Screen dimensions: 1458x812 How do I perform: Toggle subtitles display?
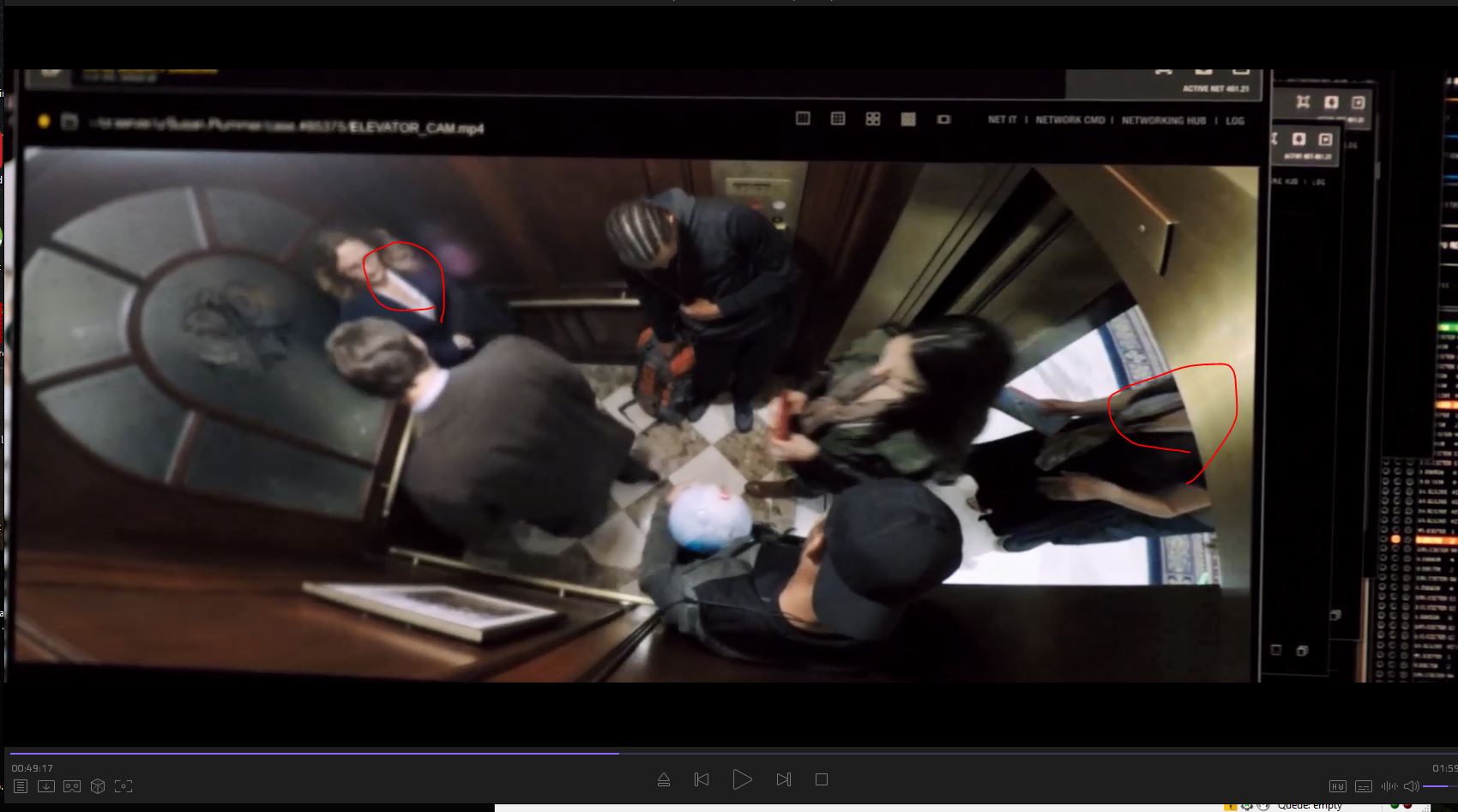click(1363, 786)
